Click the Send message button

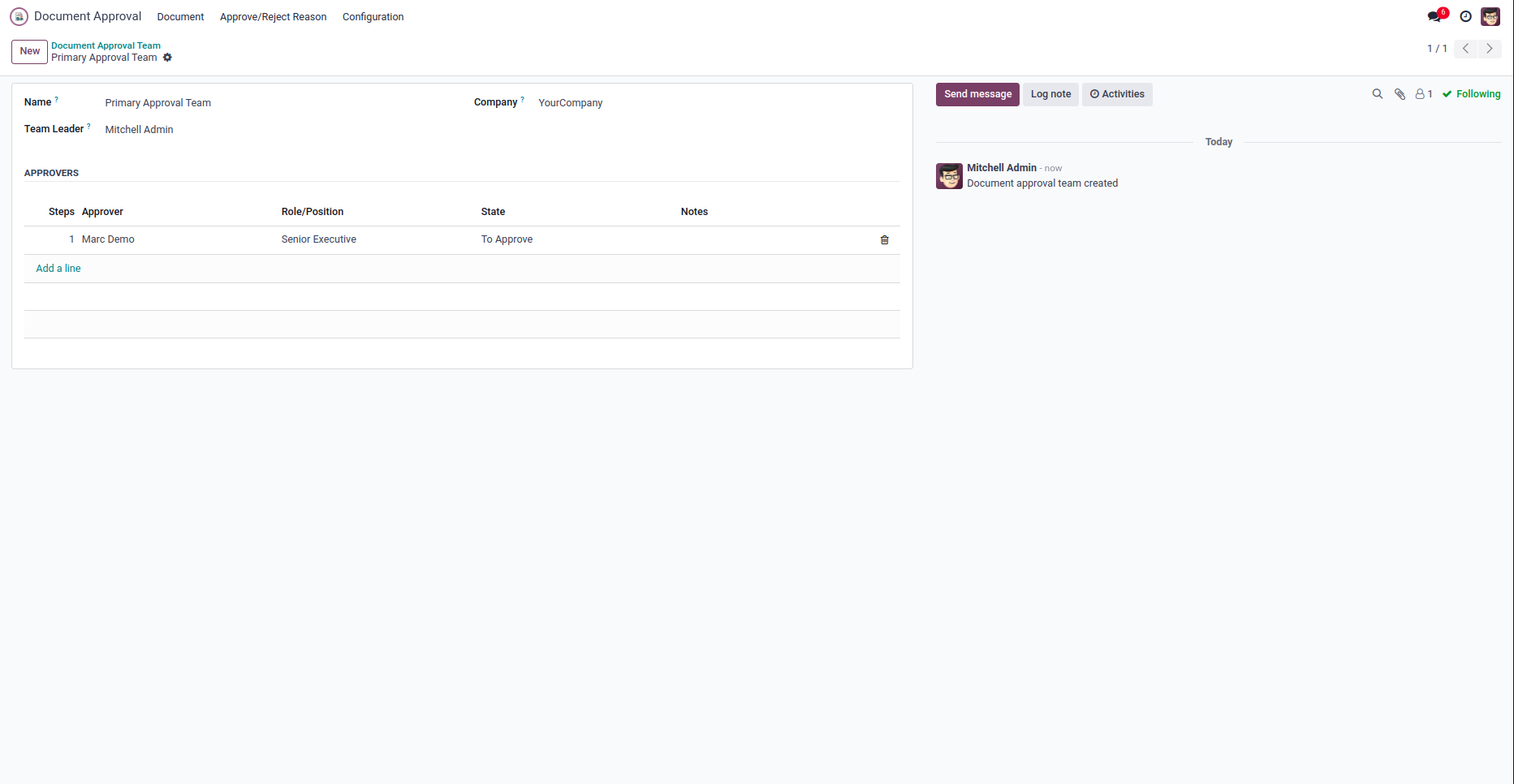977,94
